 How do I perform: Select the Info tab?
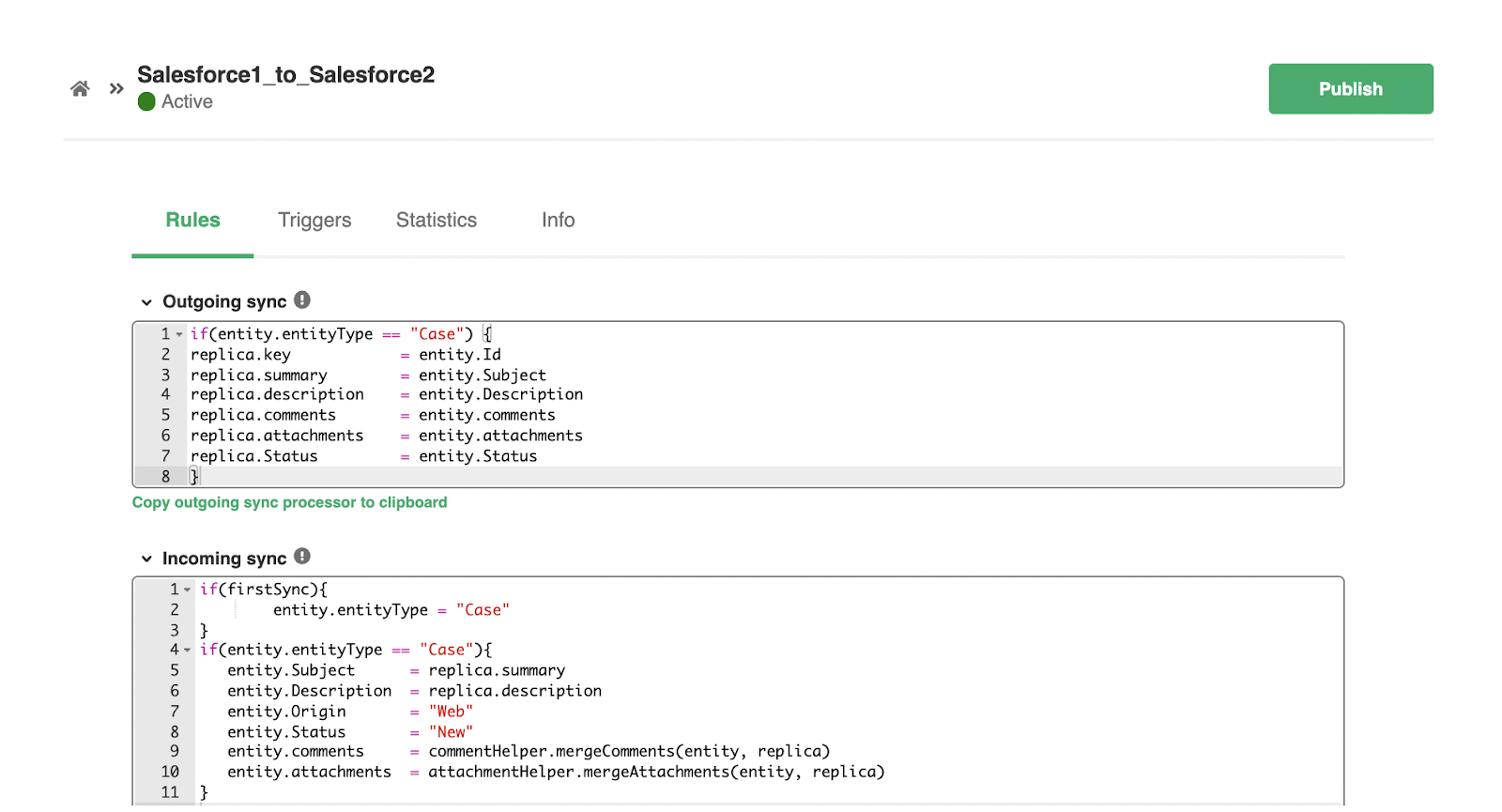[x=559, y=220]
